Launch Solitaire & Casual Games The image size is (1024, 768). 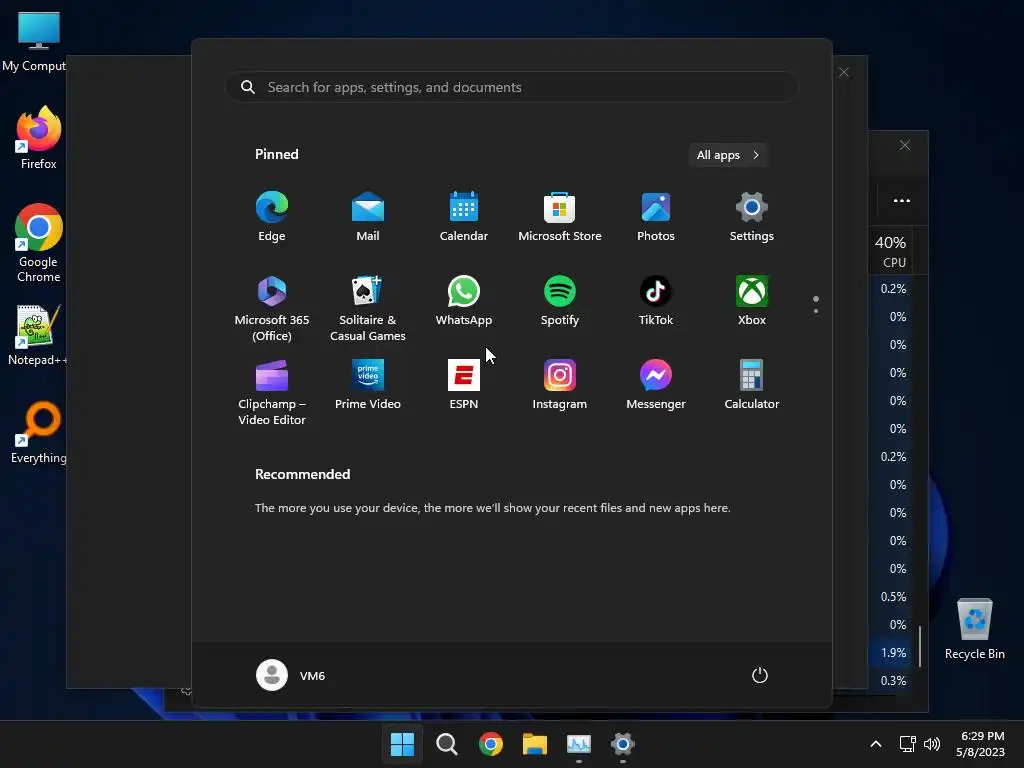[x=368, y=308]
